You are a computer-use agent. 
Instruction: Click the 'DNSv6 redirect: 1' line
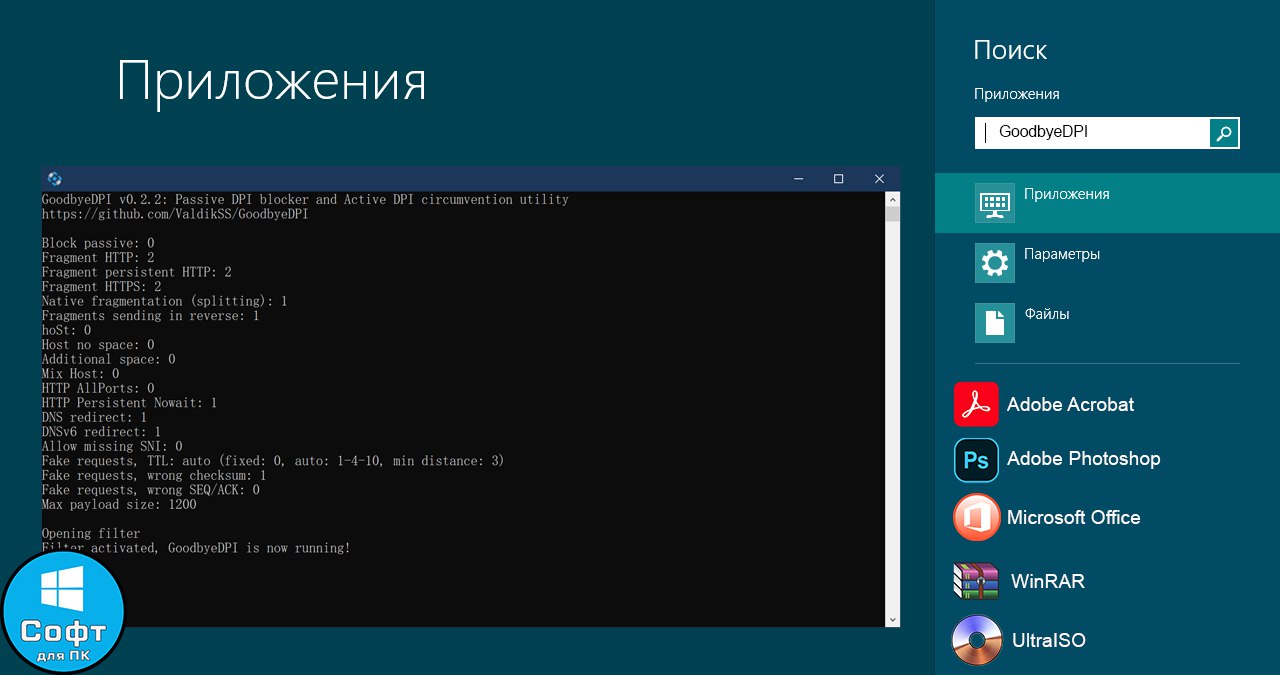(x=101, y=432)
